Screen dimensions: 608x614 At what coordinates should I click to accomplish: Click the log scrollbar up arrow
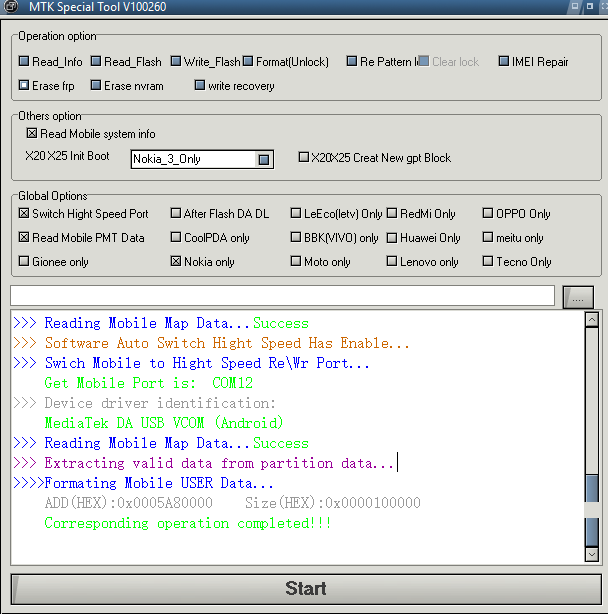click(592, 320)
